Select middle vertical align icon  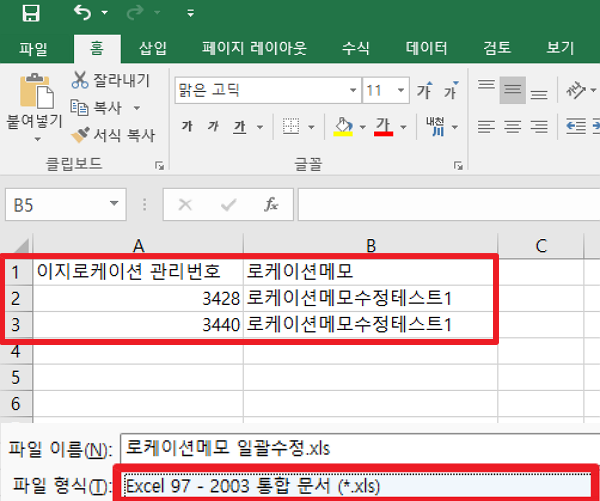click(x=512, y=90)
